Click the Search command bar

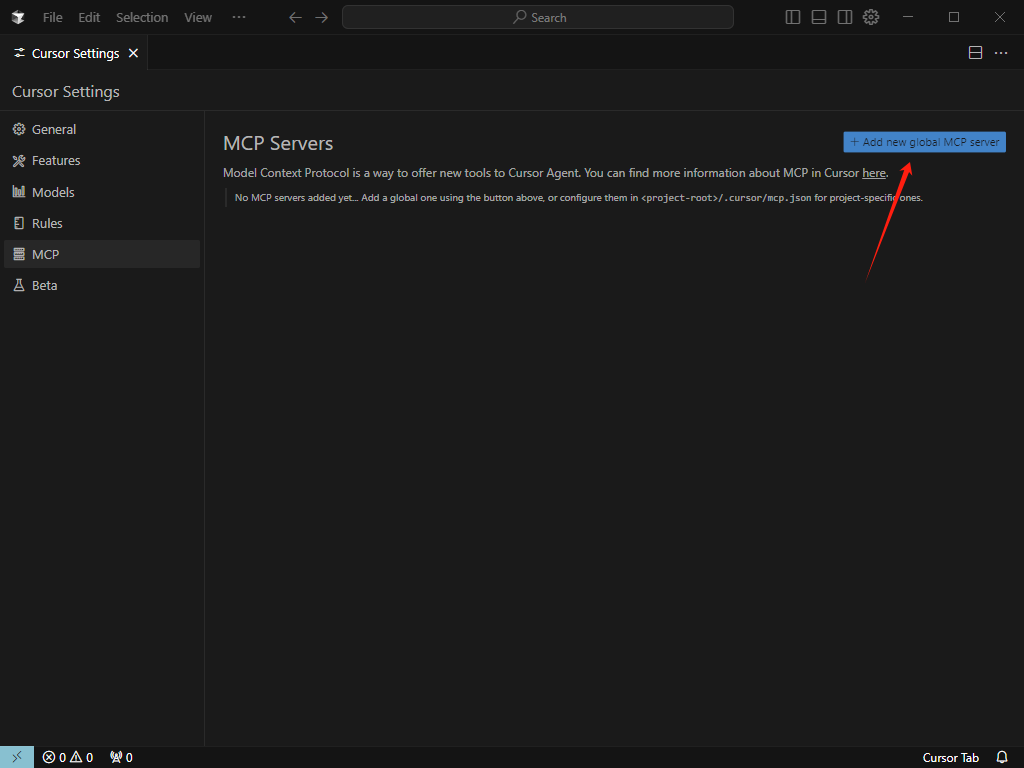click(x=537, y=18)
